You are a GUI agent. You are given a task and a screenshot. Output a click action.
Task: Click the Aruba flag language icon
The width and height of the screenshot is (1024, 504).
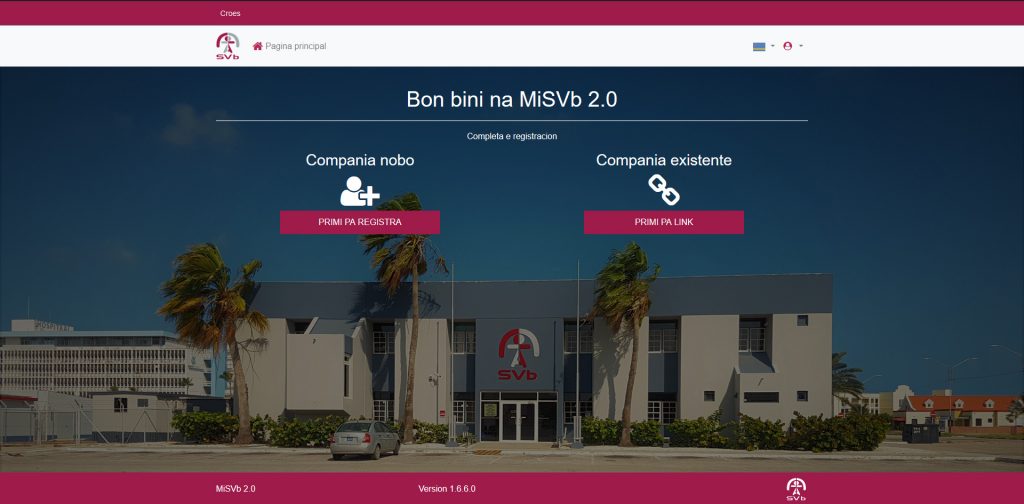[x=759, y=46]
